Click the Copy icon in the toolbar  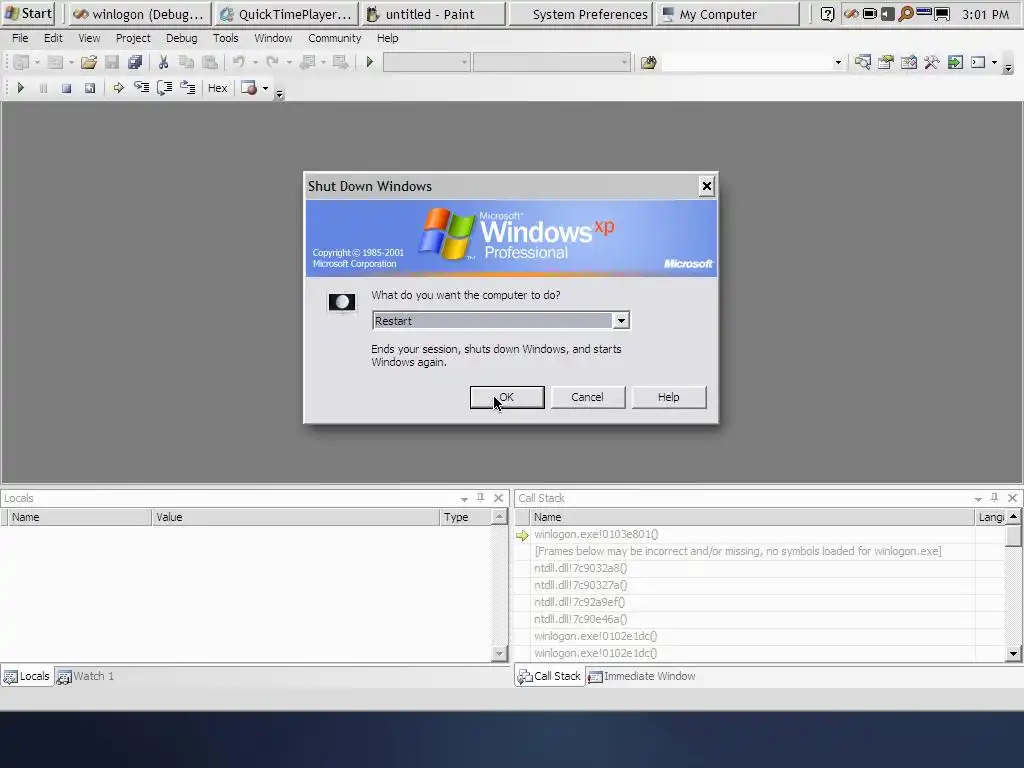coord(186,63)
